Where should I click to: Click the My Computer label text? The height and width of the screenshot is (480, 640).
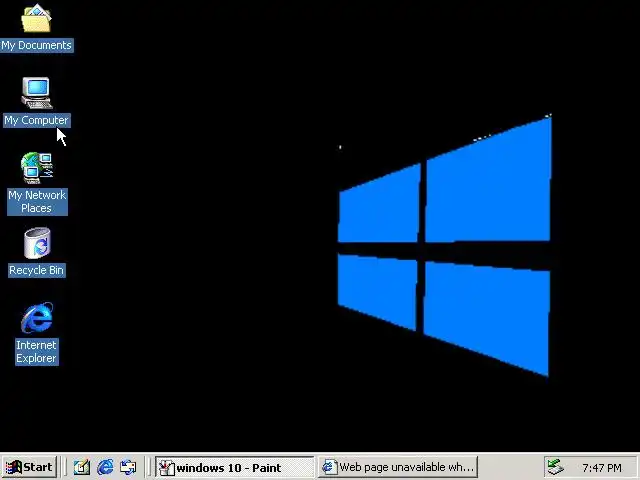[x=37, y=120]
